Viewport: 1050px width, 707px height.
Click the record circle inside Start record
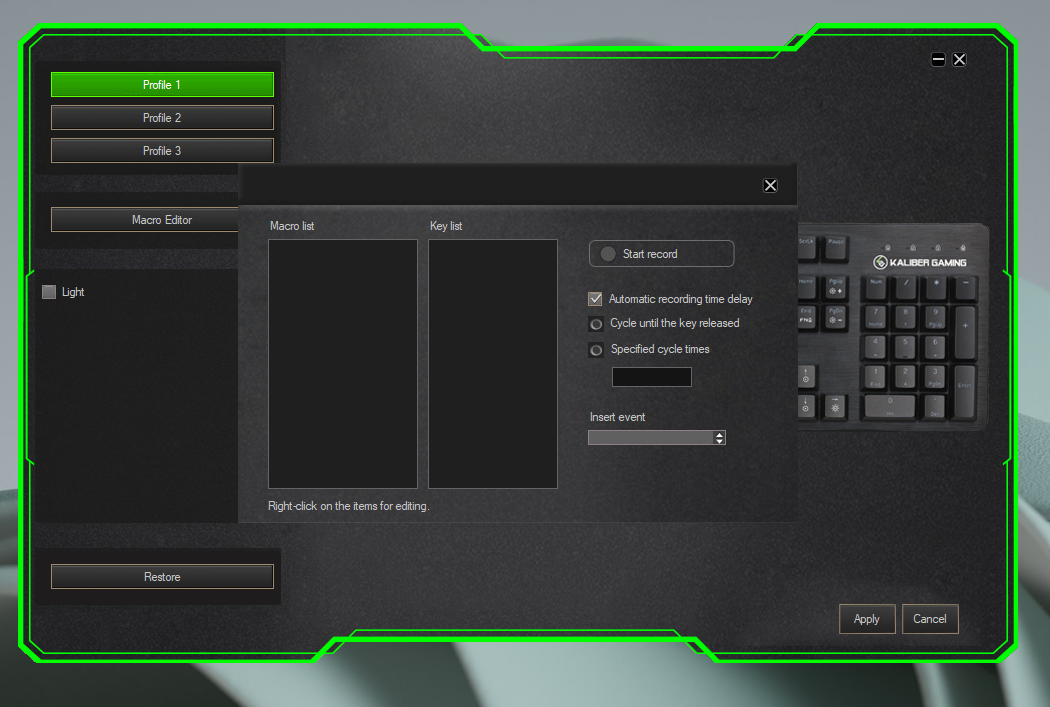coord(607,253)
